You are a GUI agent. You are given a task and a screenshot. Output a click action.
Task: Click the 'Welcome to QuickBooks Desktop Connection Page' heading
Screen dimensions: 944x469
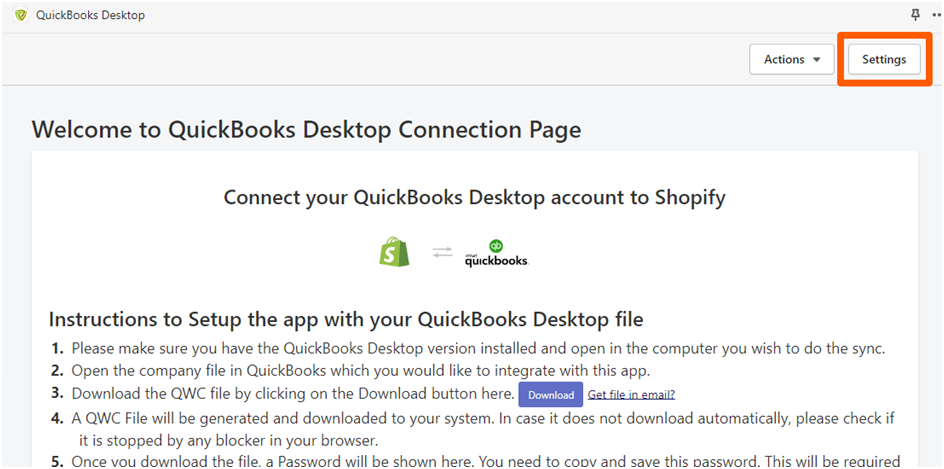tap(306, 130)
